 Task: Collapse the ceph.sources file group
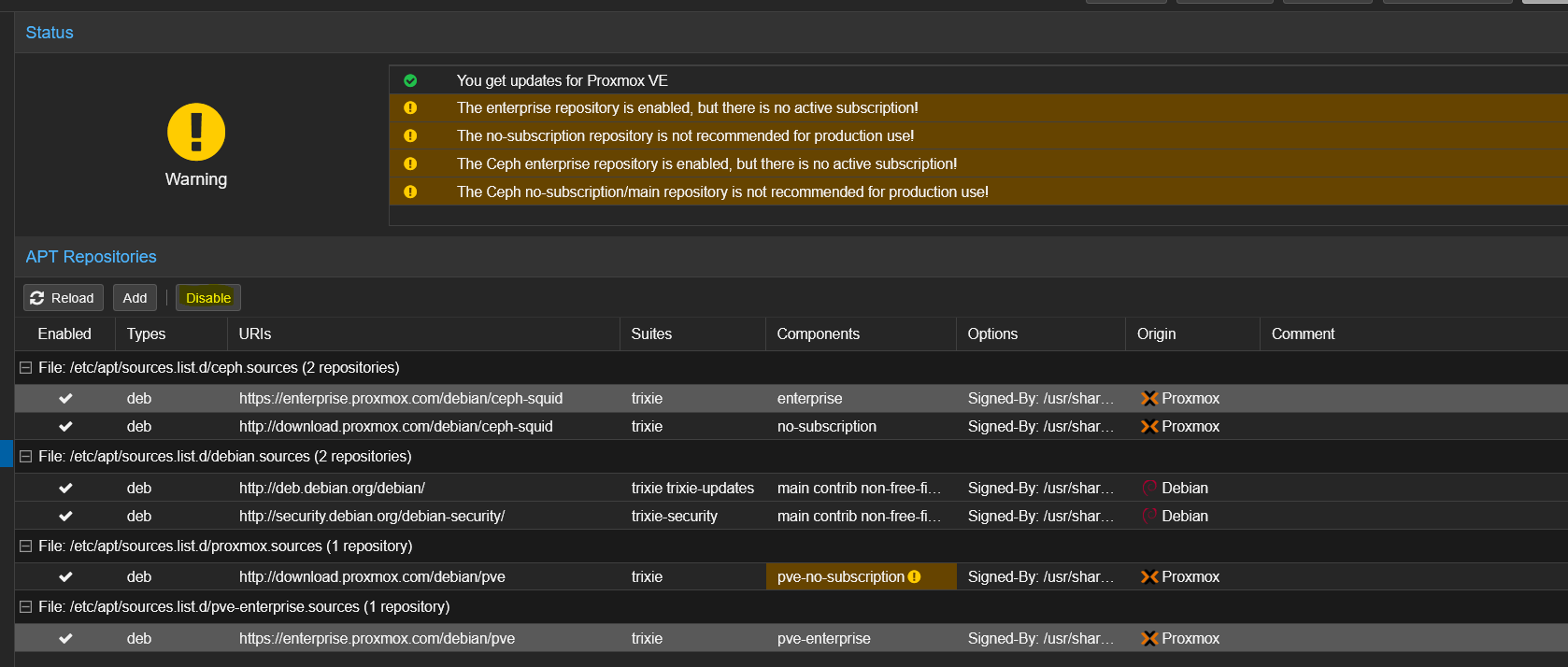pos(26,368)
